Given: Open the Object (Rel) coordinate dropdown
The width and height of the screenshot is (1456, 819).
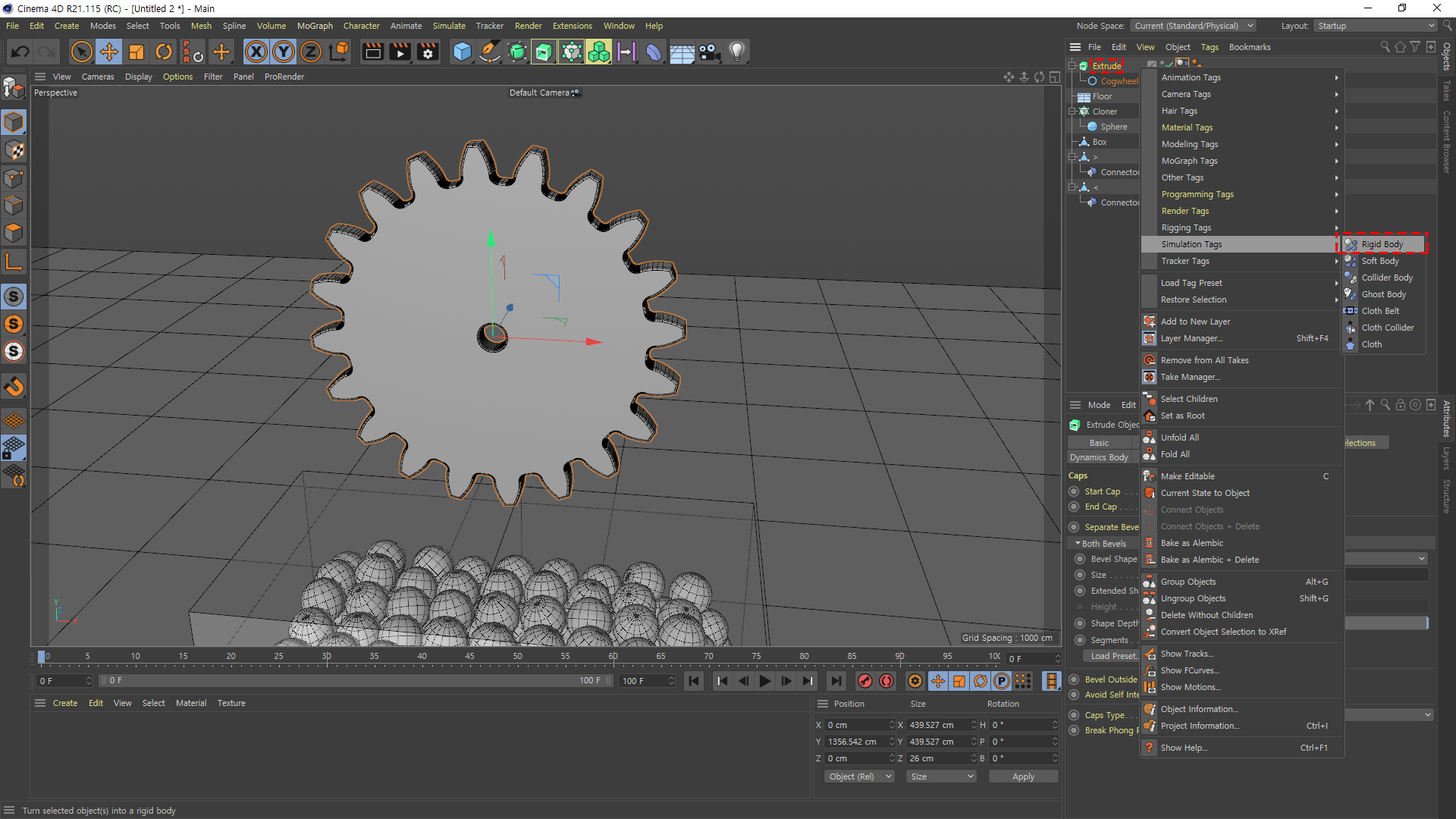Looking at the screenshot, I should [859, 777].
